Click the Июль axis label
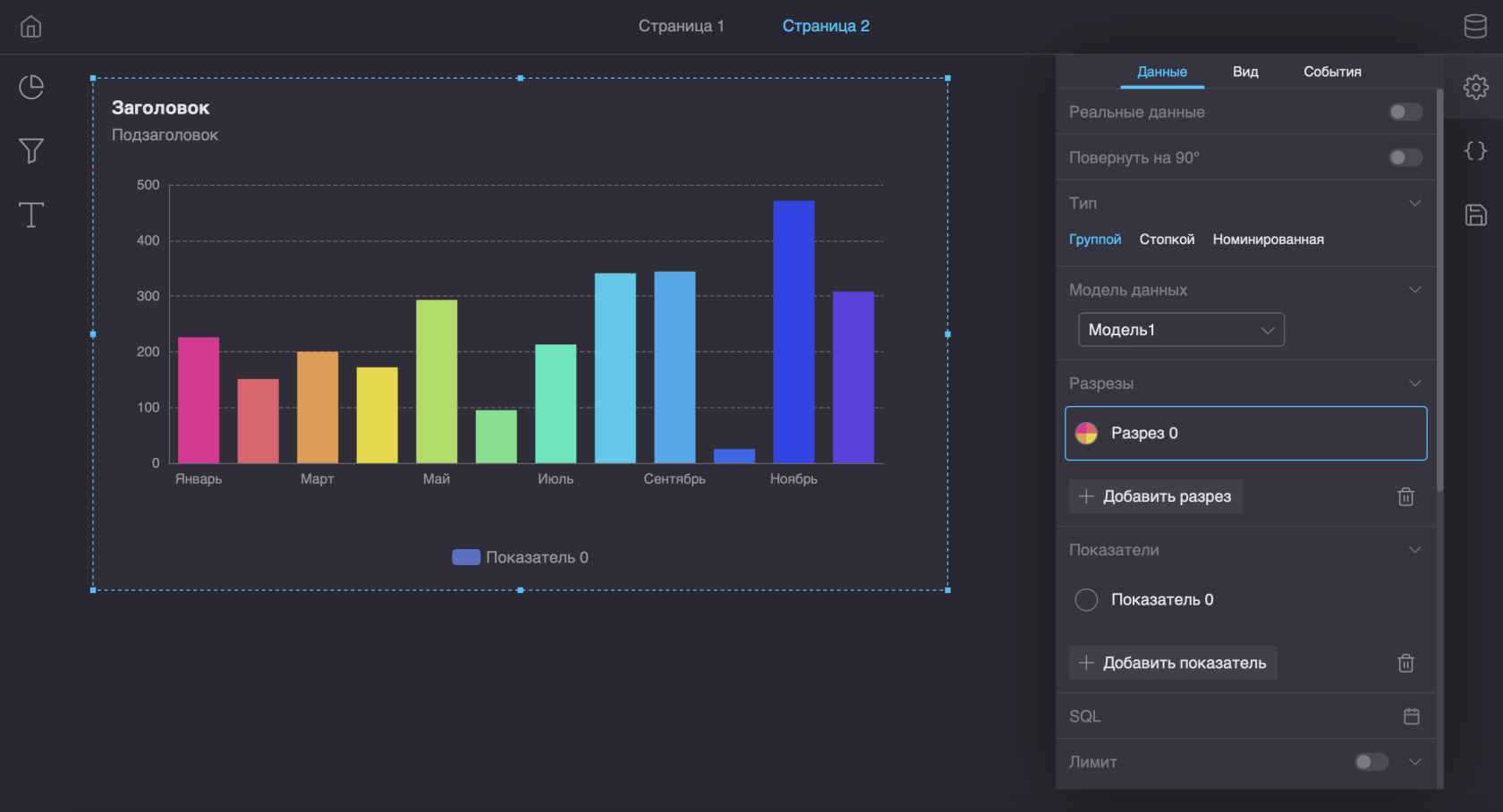The width and height of the screenshot is (1503, 812). [x=556, y=478]
